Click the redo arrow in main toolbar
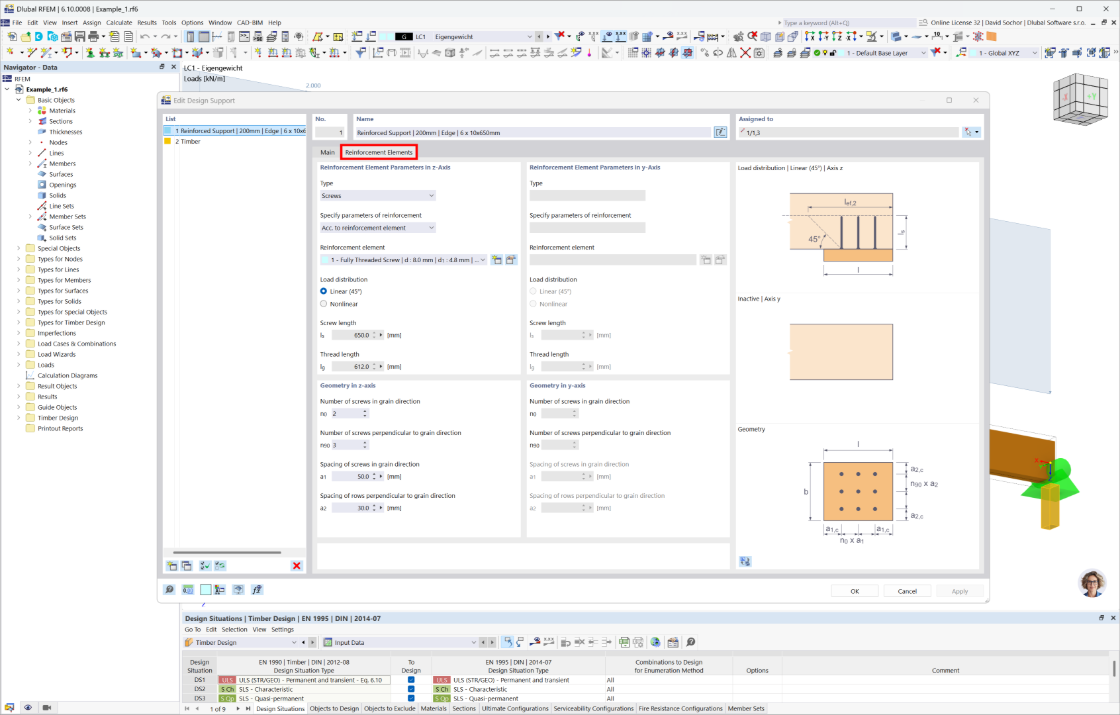1120x715 pixels. (165, 36)
